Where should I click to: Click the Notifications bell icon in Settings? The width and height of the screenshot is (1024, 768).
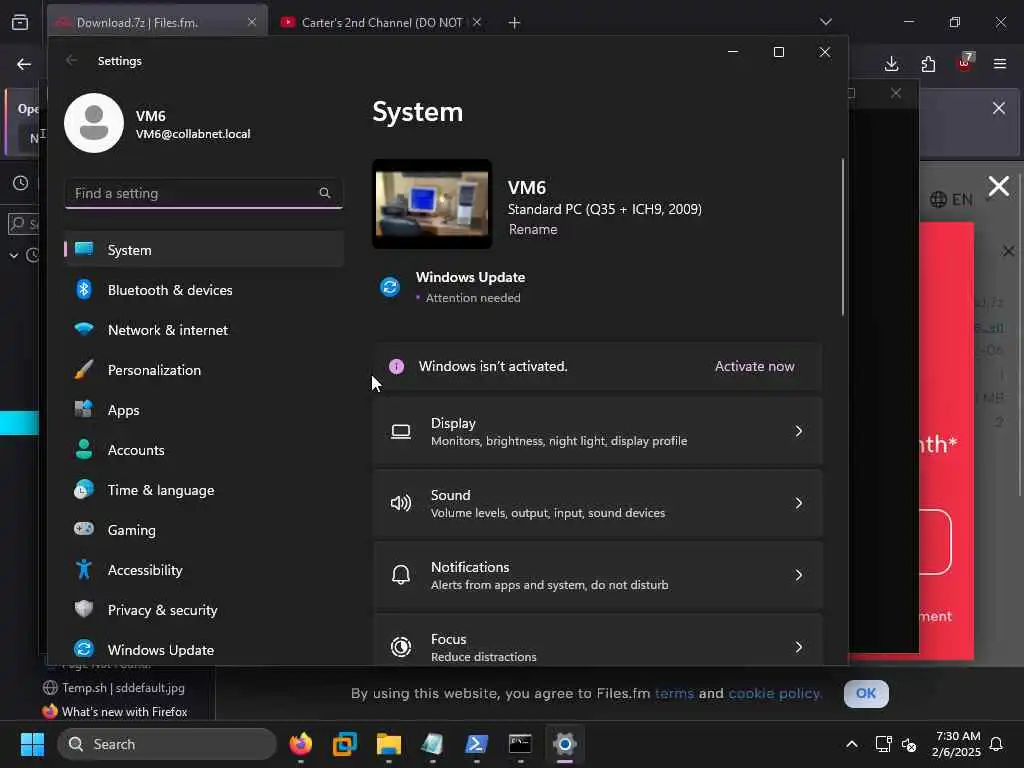(401, 575)
